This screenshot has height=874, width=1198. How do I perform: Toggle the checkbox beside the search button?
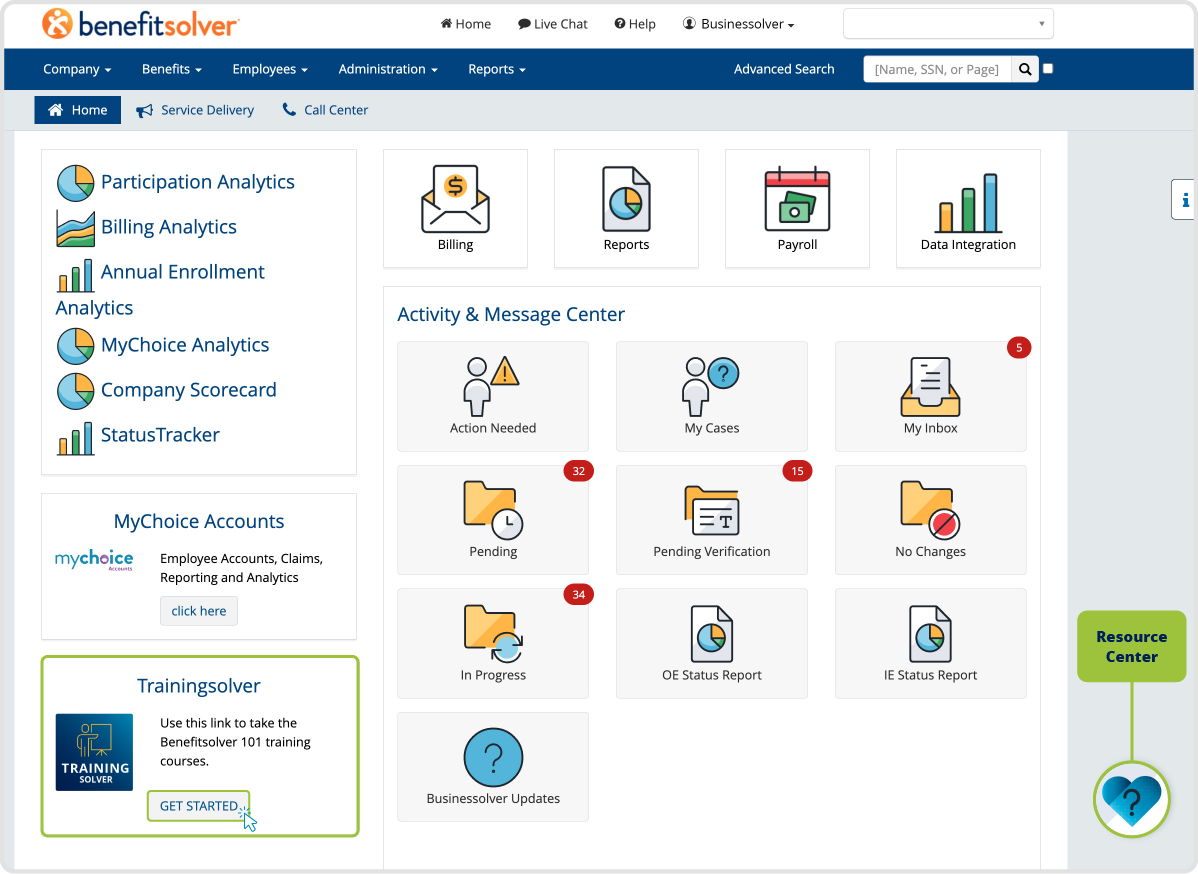coord(1048,69)
